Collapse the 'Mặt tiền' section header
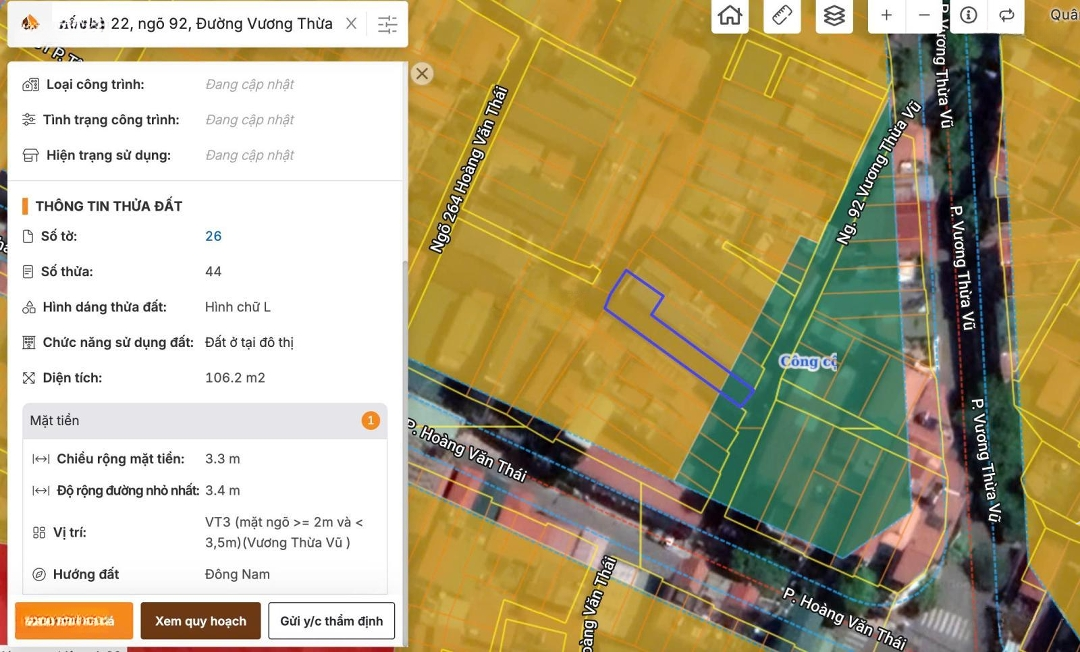 pyautogui.click(x=190, y=421)
